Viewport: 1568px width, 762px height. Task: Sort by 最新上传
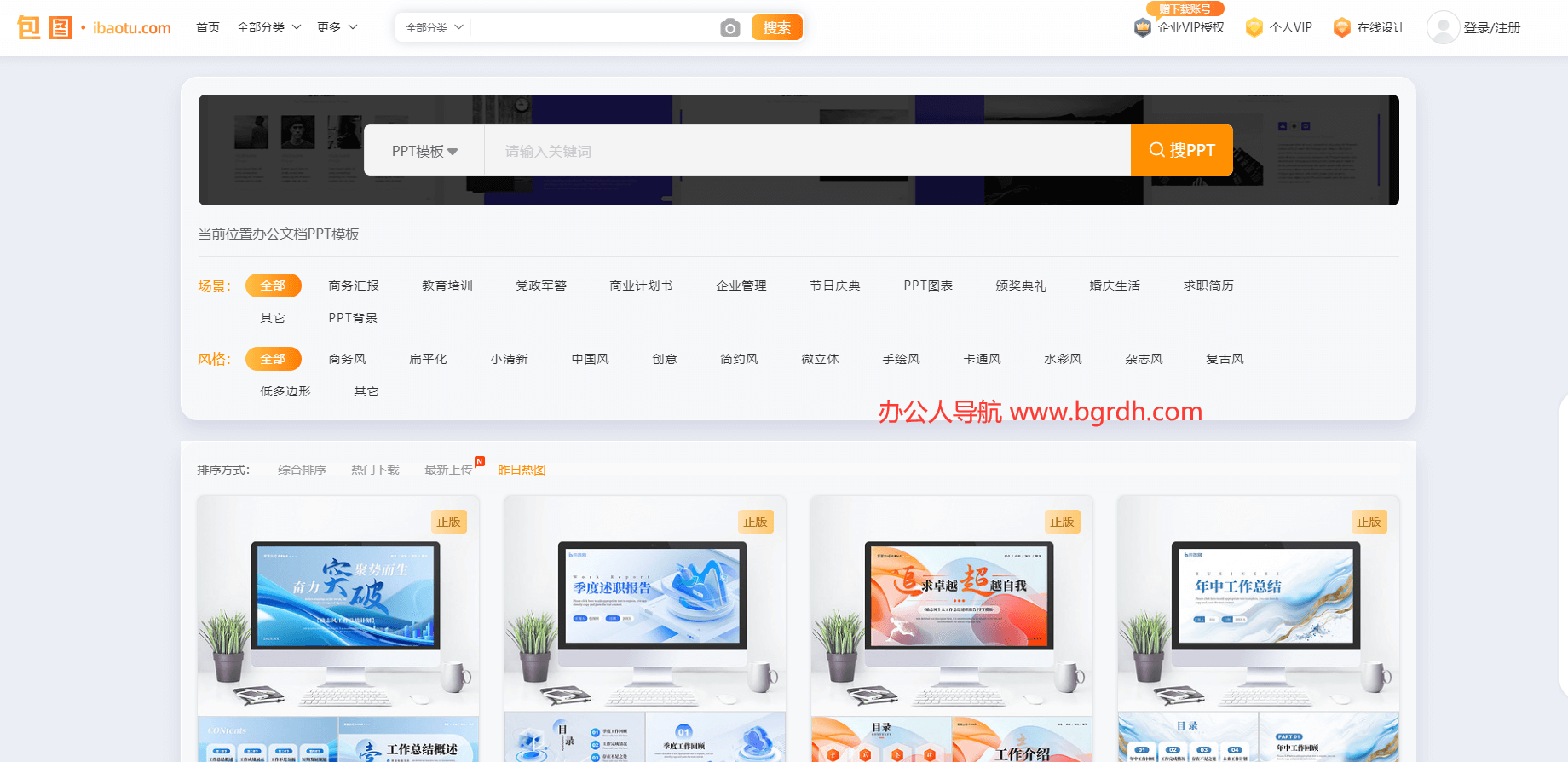pos(448,470)
